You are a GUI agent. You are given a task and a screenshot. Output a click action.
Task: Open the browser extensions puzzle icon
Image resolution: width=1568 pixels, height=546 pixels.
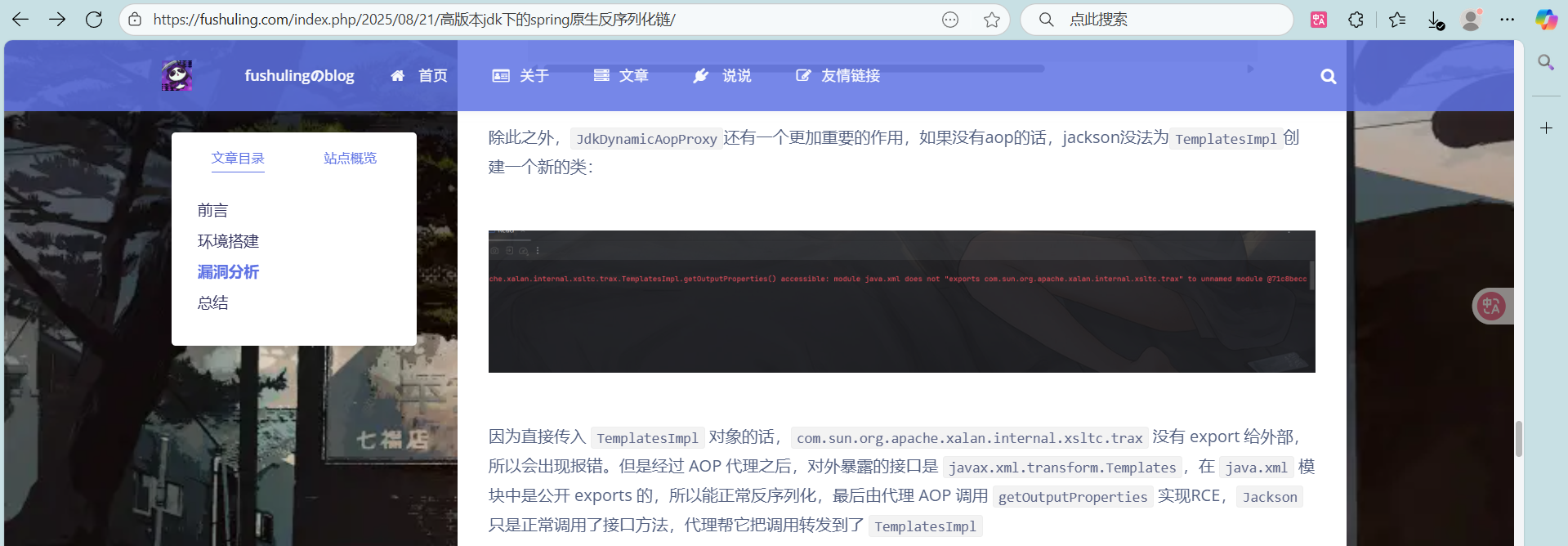[x=1356, y=20]
